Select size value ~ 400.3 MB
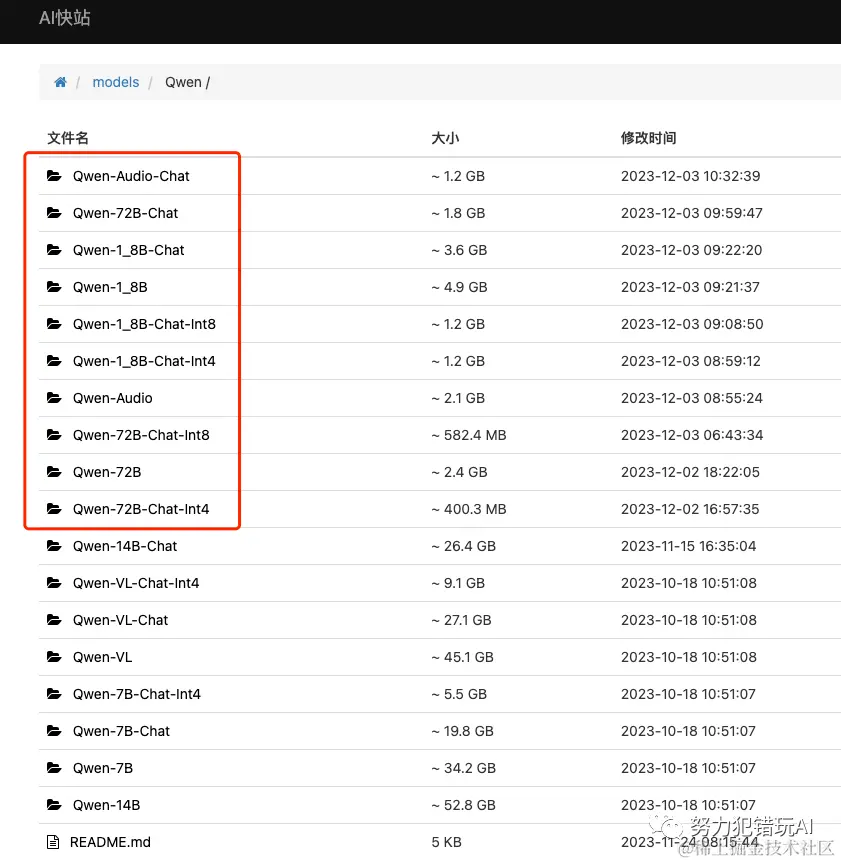The height and width of the screenshot is (864, 841). tap(468, 509)
